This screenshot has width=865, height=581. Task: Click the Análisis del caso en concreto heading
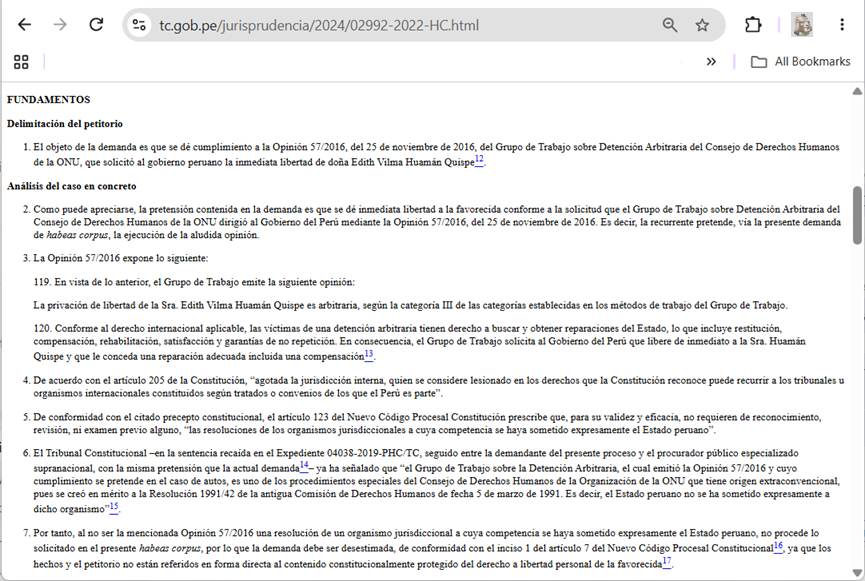(72, 186)
